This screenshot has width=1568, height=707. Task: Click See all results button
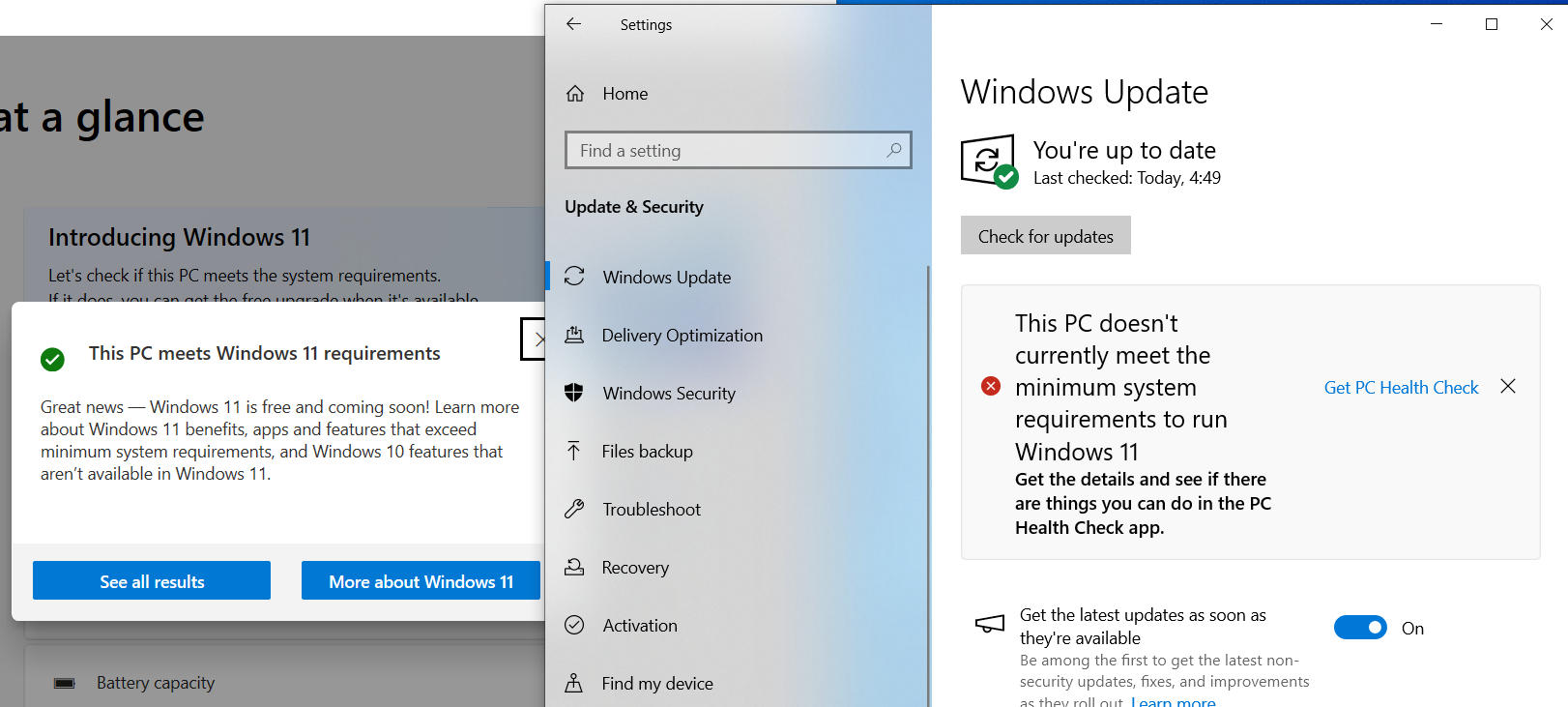point(152,581)
